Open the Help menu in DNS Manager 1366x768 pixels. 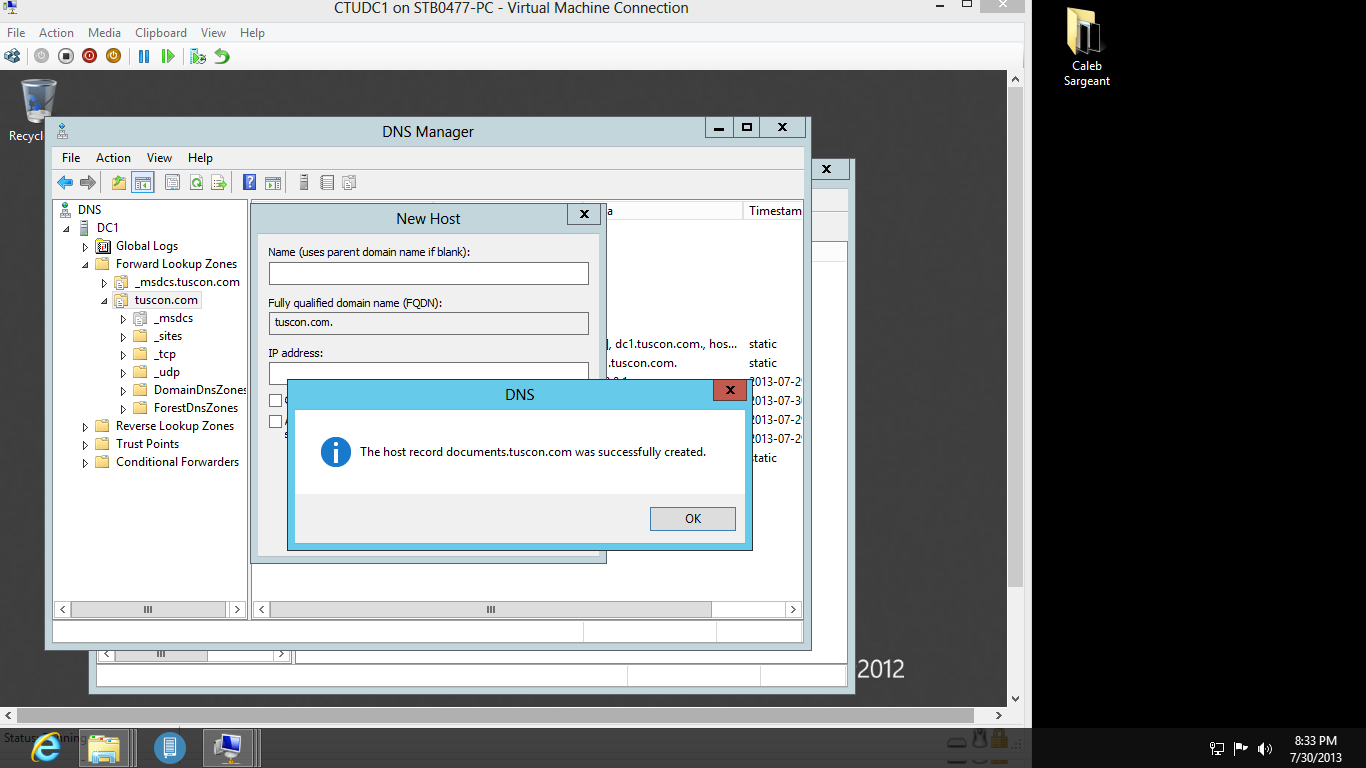[x=200, y=158]
